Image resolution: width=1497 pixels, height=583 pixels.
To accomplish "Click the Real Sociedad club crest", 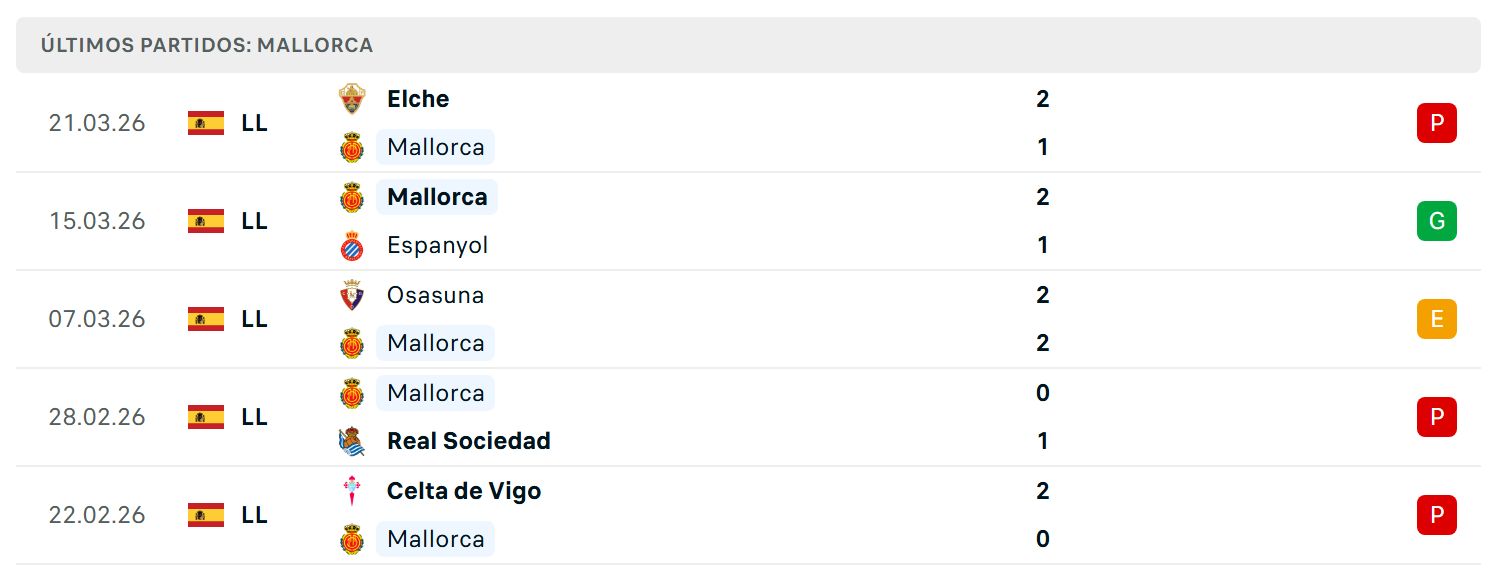I will tap(351, 441).
